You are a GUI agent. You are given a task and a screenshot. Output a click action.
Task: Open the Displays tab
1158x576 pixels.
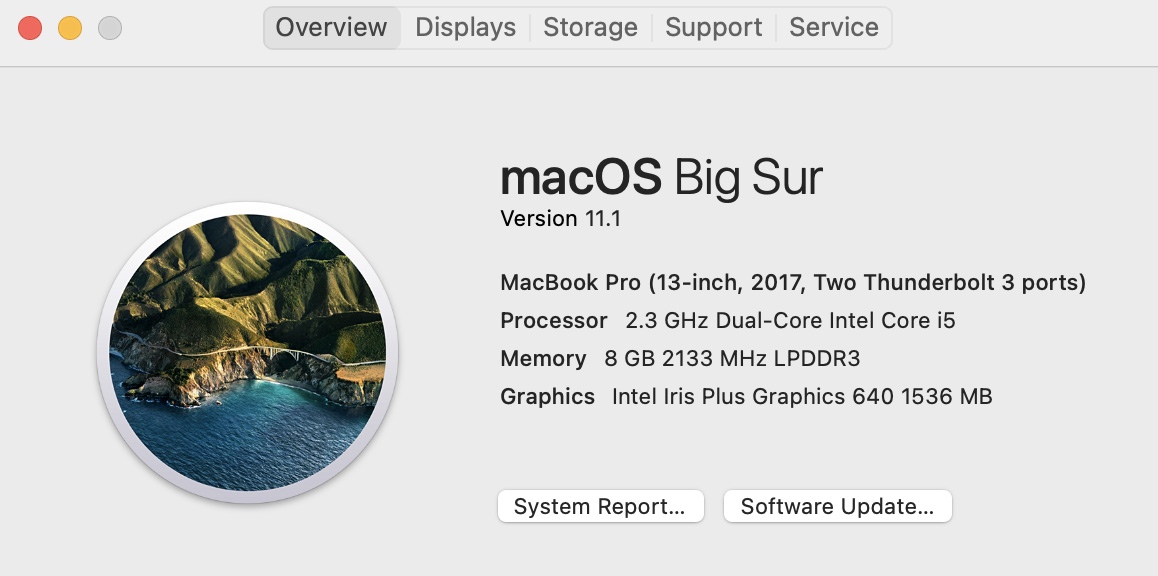pyautogui.click(x=465, y=28)
